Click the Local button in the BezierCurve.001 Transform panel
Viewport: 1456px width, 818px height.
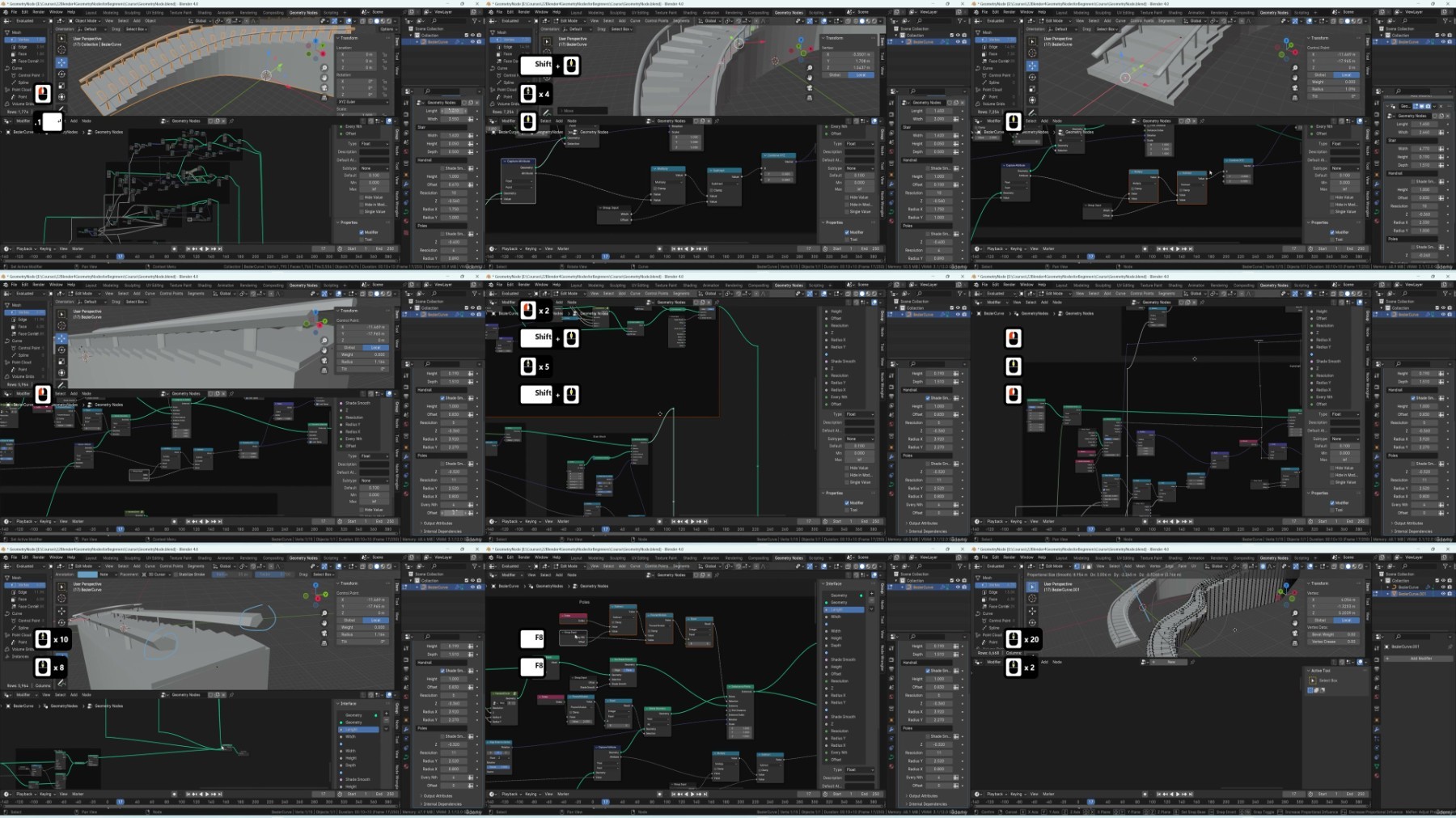(x=1346, y=620)
